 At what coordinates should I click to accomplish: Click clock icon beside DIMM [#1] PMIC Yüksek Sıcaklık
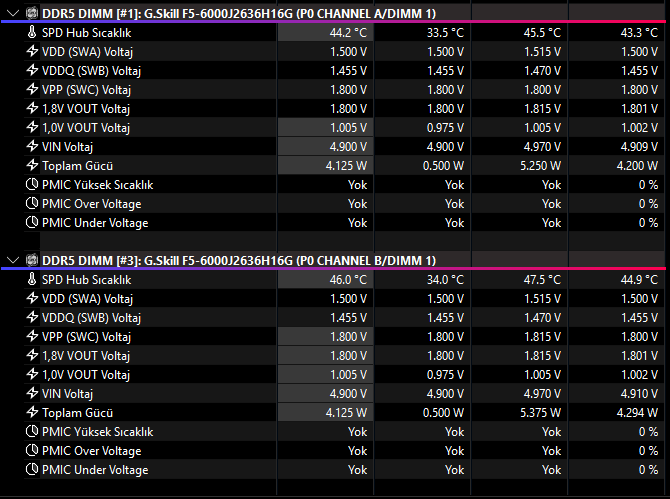[32, 185]
